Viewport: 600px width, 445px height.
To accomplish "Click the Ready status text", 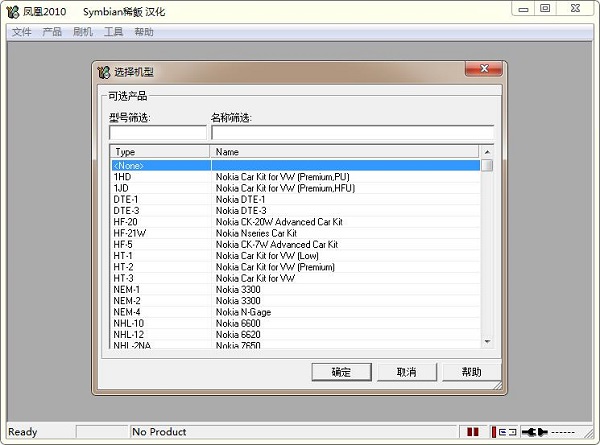I will point(23,432).
